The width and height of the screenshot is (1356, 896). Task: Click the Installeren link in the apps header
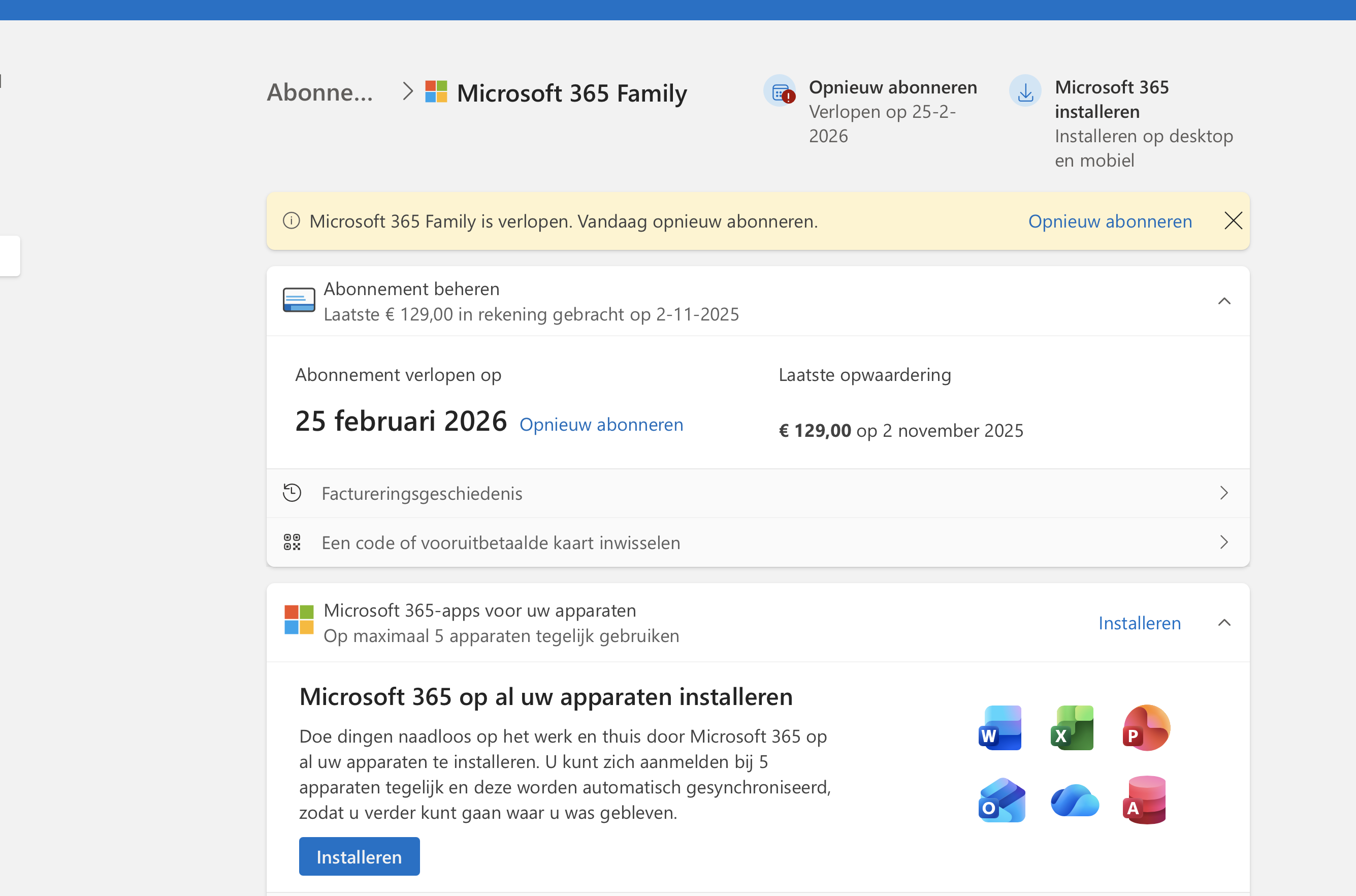[x=1140, y=623]
